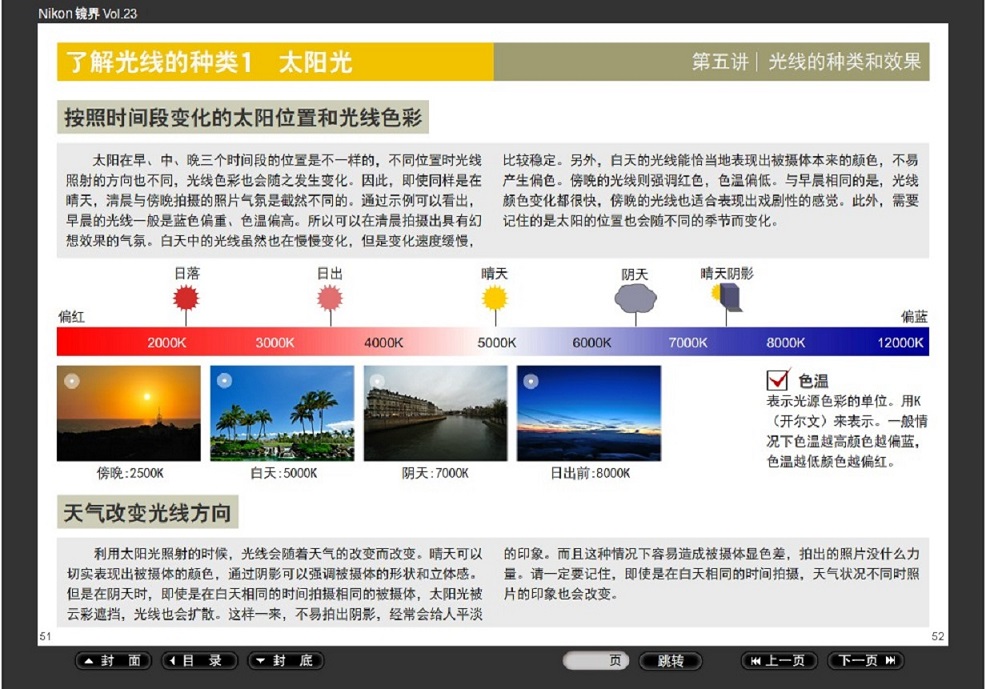986x689 pixels.
Task: Click the red sunset (日落) sun icon
Action: click(x=186, y=298)
